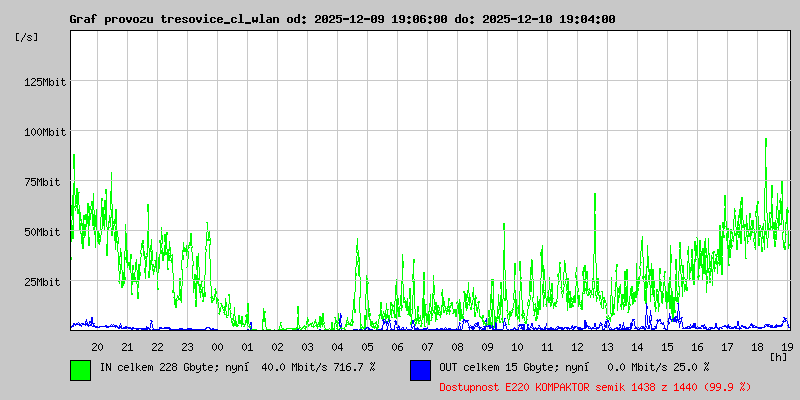Click the tallest green traffic peak near hour 18
The image size is (800, 400).
766,142
